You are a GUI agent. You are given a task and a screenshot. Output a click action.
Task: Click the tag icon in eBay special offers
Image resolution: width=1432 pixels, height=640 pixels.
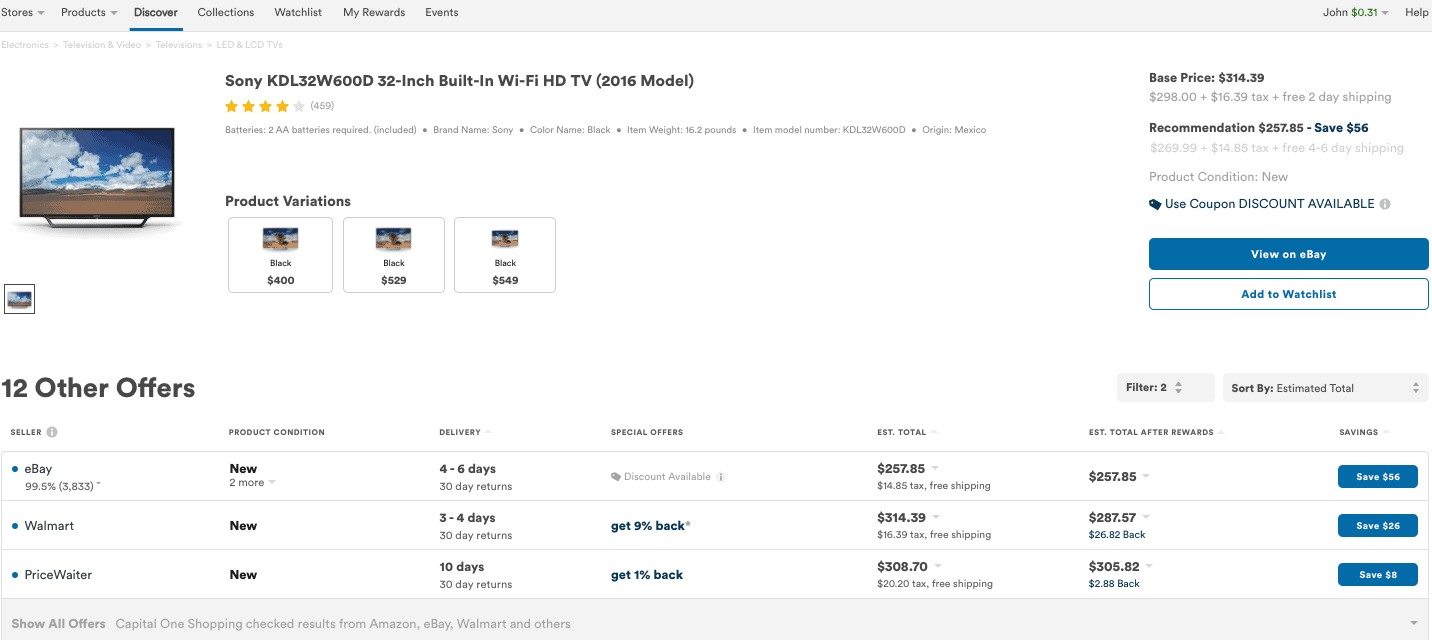click(616, 477)
